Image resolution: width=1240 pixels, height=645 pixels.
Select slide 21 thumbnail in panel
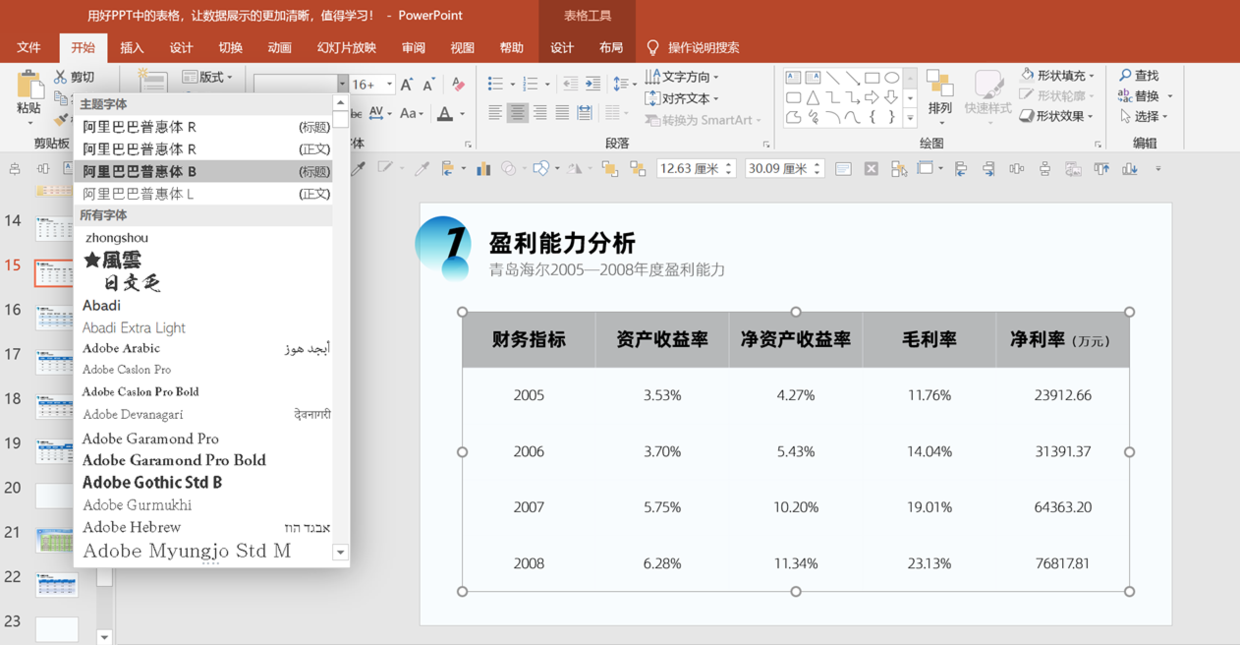[56, 540]
